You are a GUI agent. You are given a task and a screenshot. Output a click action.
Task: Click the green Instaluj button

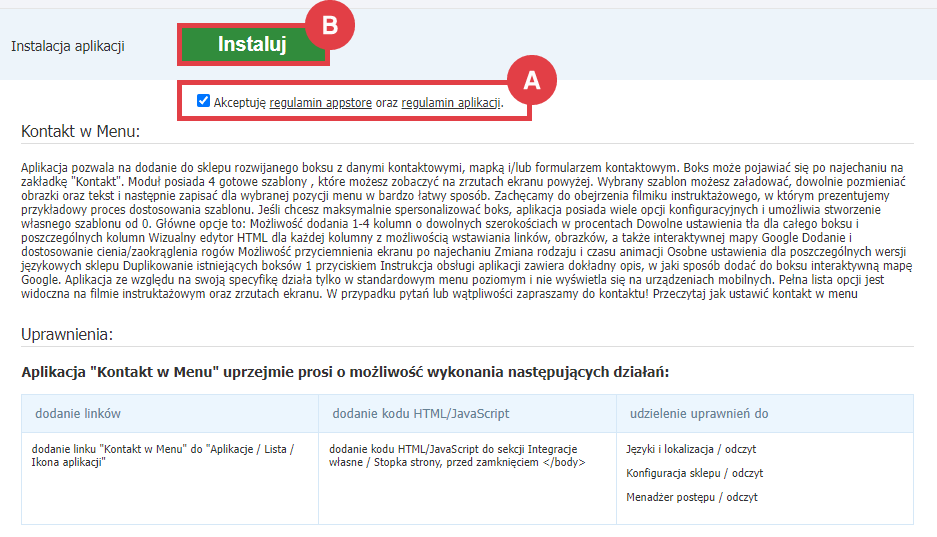point(252,45)
